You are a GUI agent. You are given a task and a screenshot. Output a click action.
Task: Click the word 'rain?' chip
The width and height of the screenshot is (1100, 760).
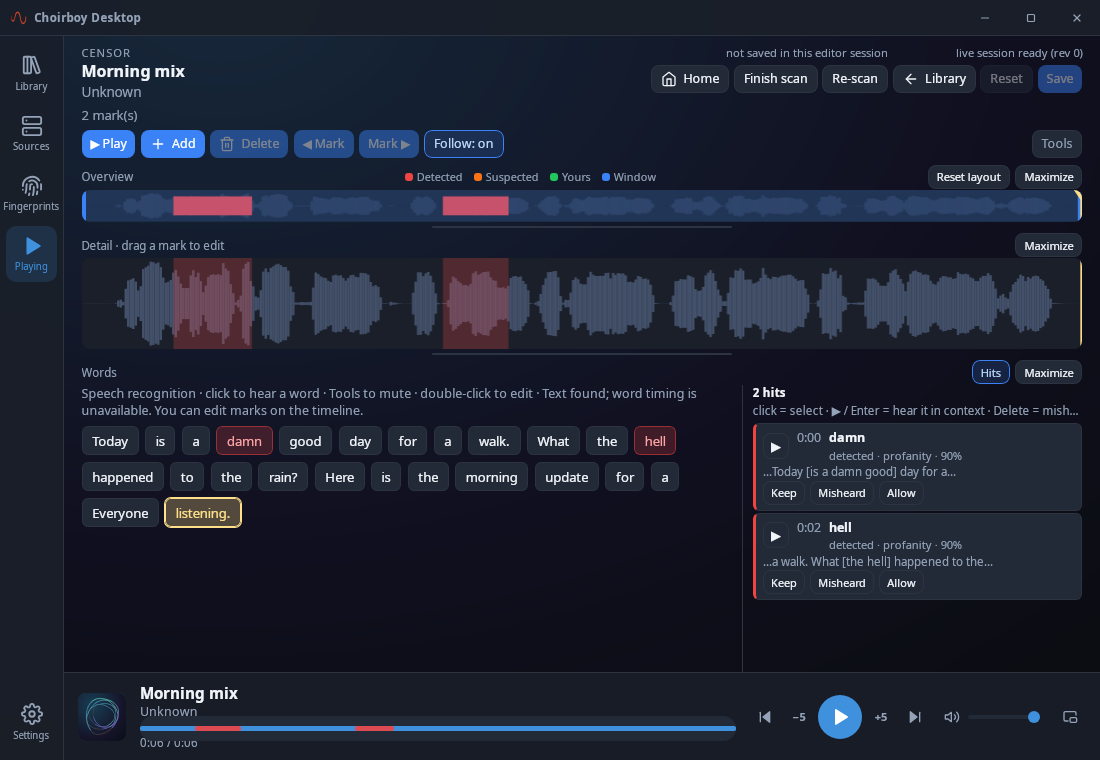(x=283, y=477)
